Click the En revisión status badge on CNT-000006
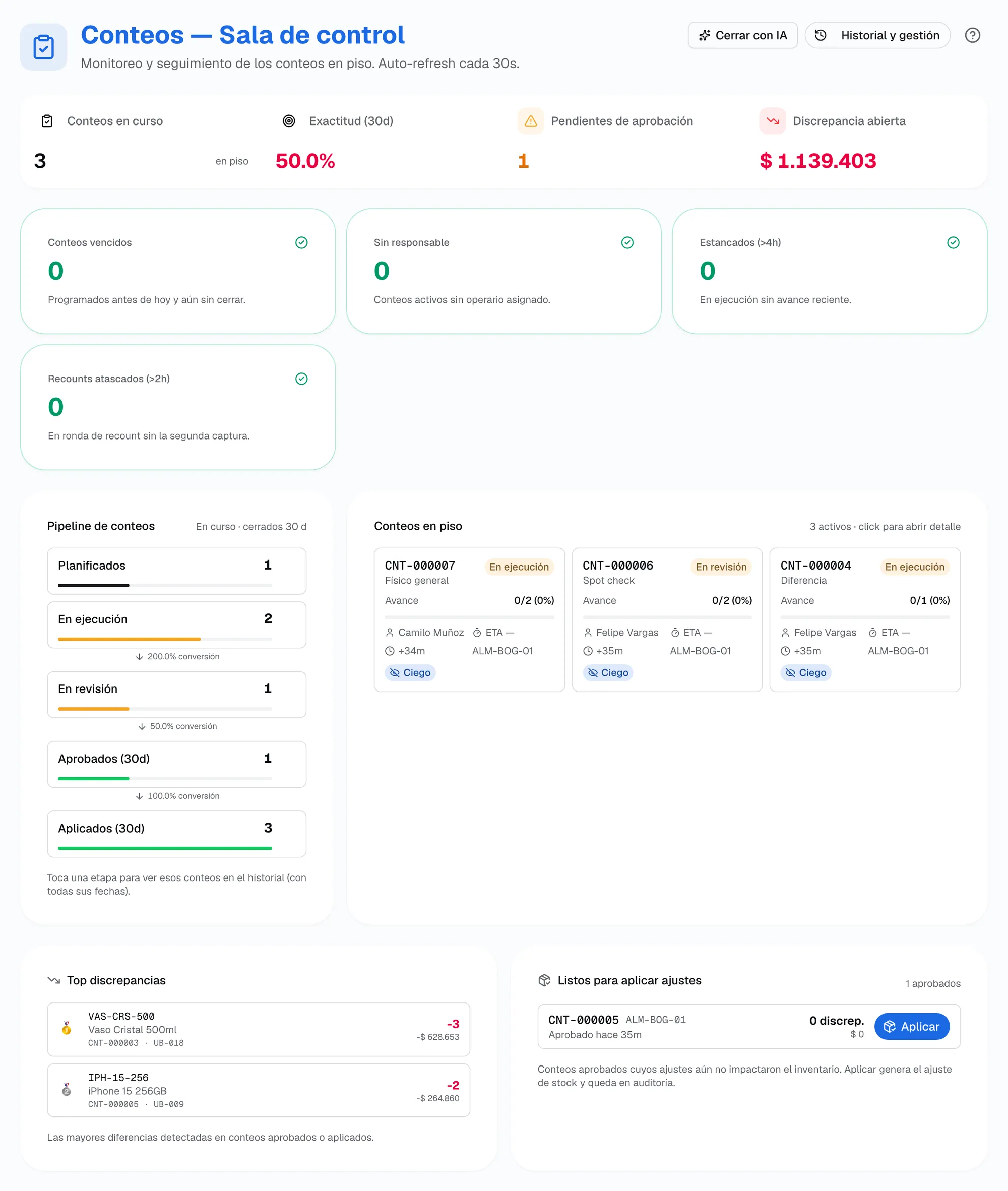Viewport: 1008px width, 1191px height. (x=721, y=567)
